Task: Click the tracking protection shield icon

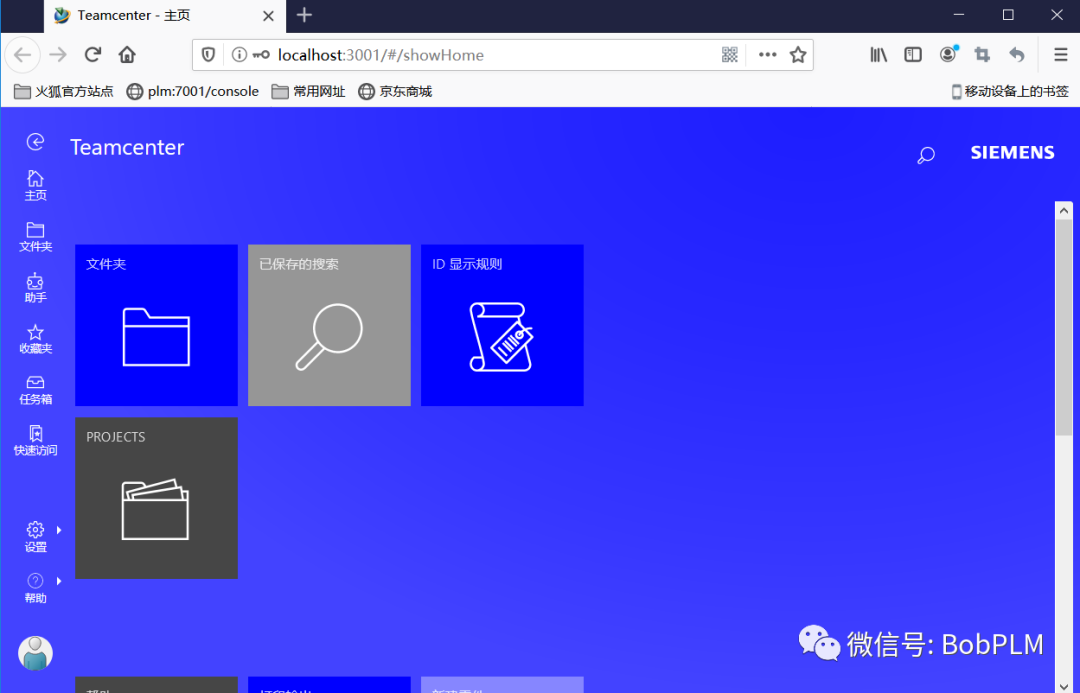Action: click(208, 54)
